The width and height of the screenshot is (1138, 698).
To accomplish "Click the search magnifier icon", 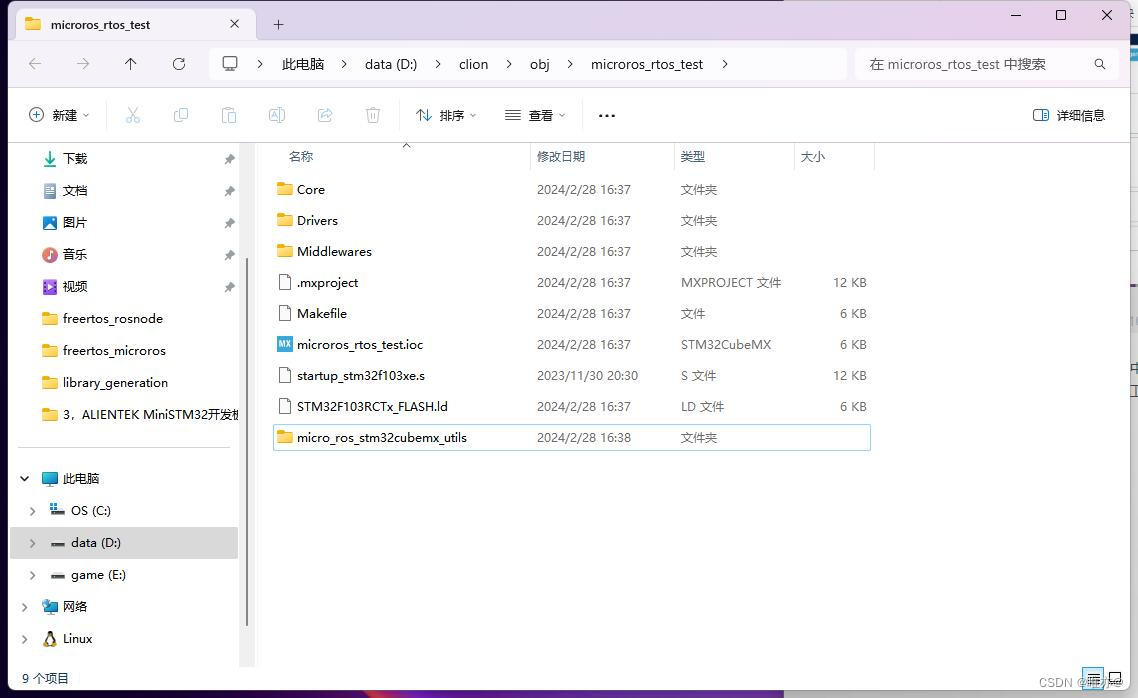I will click(x=1100, y=64).
